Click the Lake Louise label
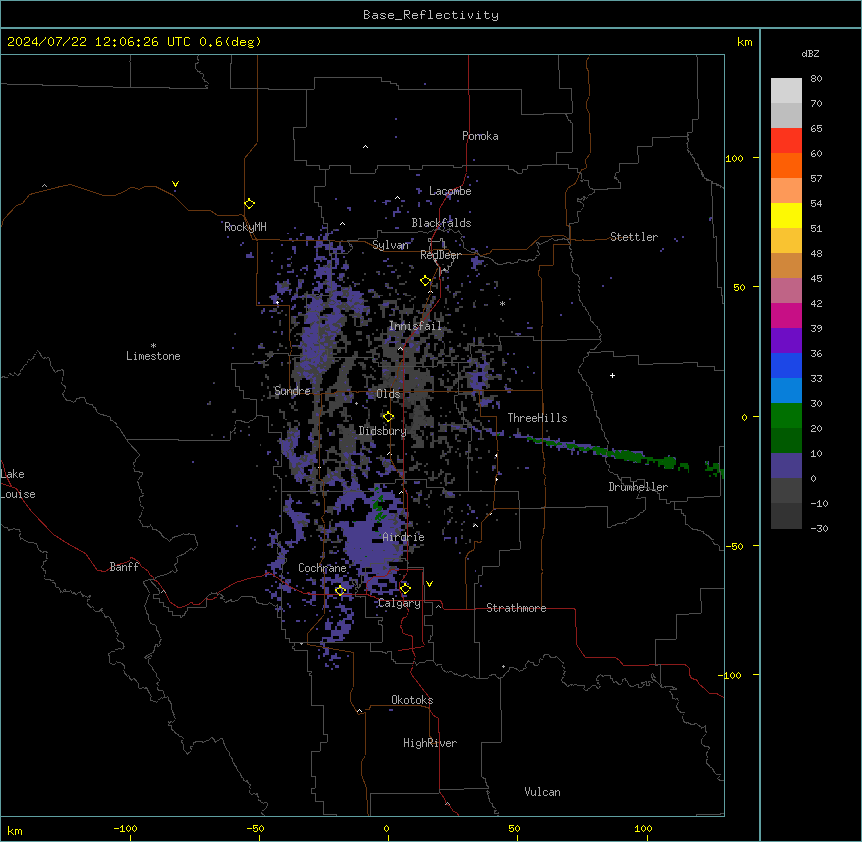 click(x=18, y=484)
